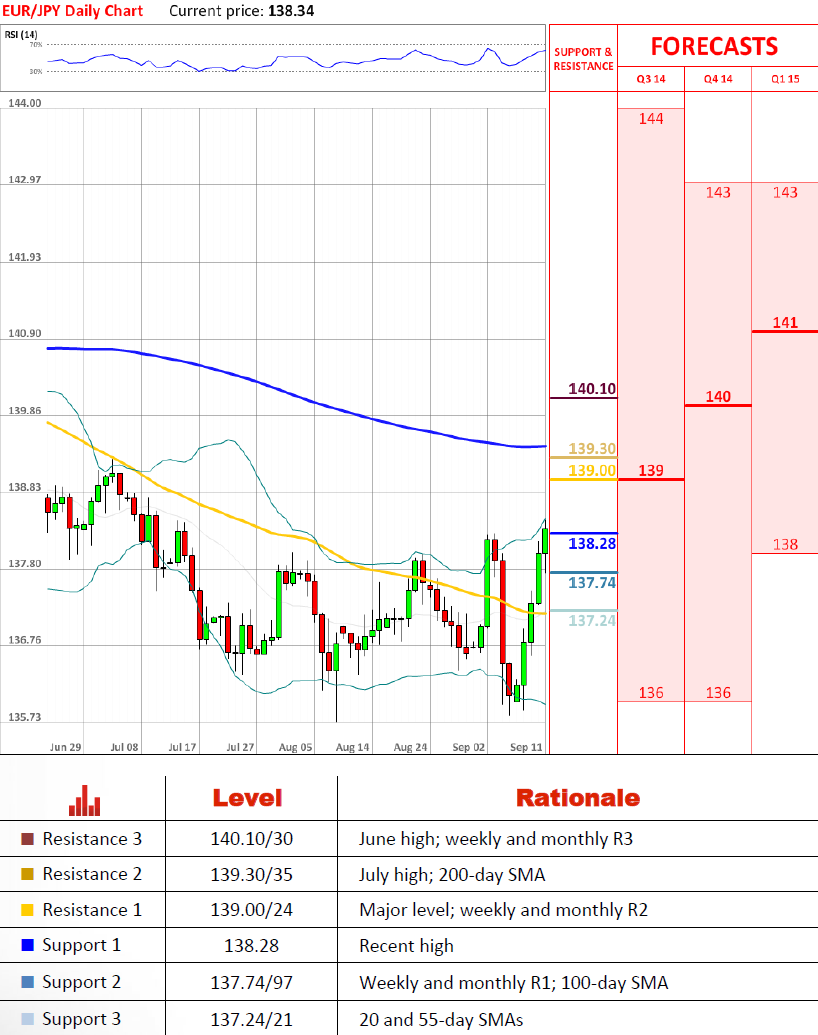Click the SUPPORT & RESISTANCE column header

pos(584,59)
